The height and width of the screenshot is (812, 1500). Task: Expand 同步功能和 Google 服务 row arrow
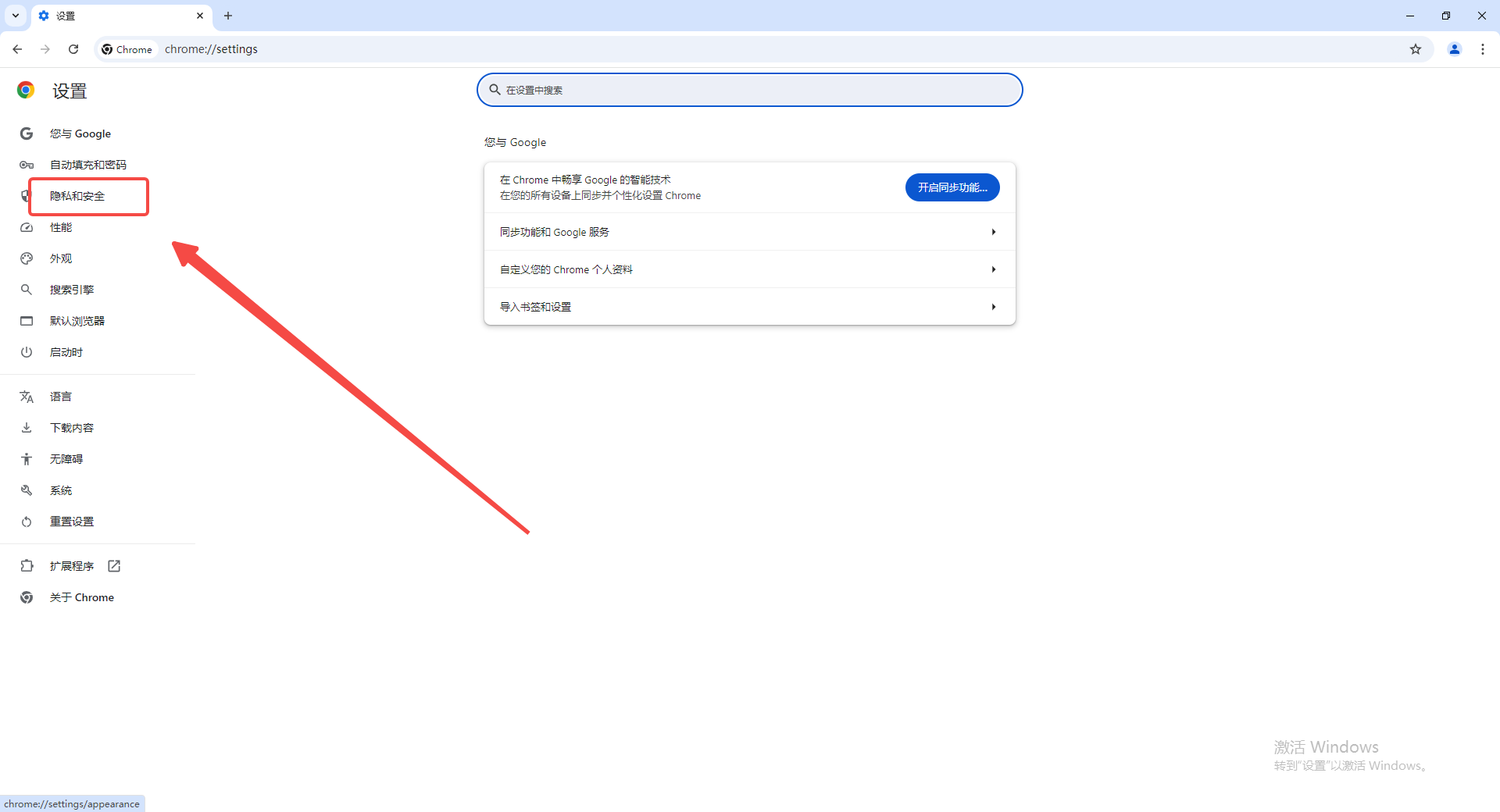point(994,232)
